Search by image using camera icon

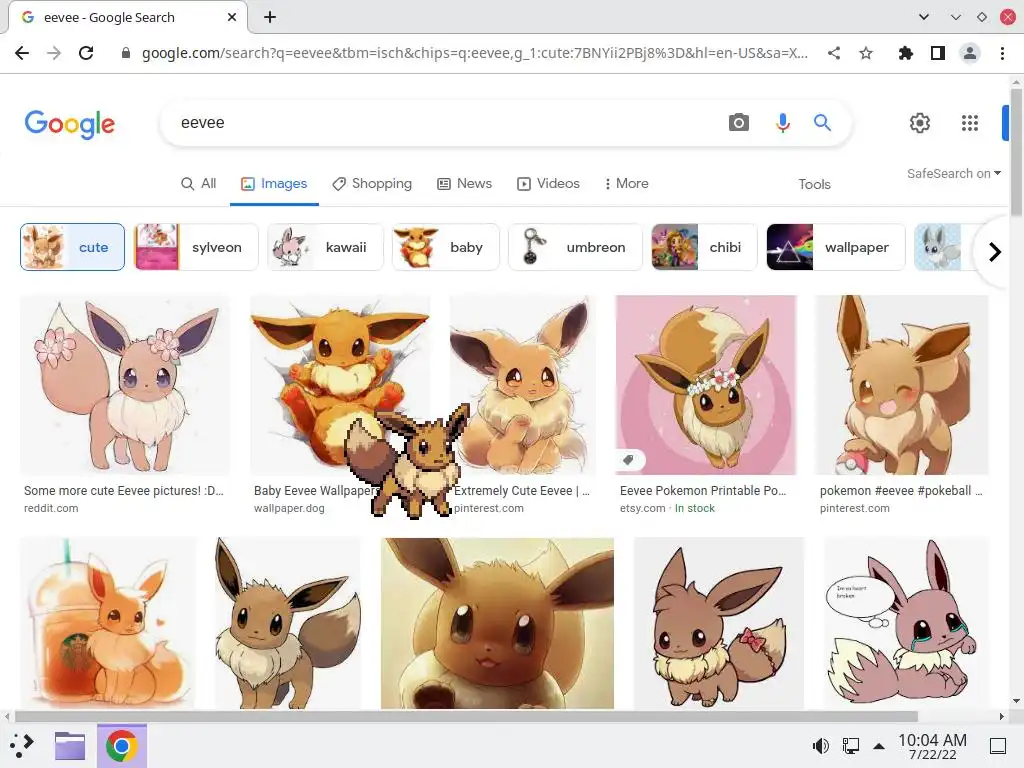(739, 122)
